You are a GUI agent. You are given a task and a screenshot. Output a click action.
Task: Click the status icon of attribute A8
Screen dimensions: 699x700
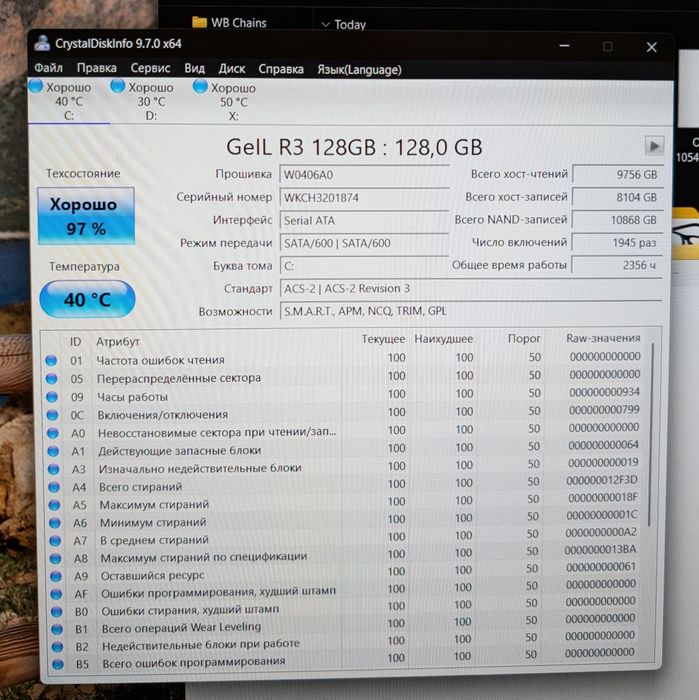tap(55, 558)
